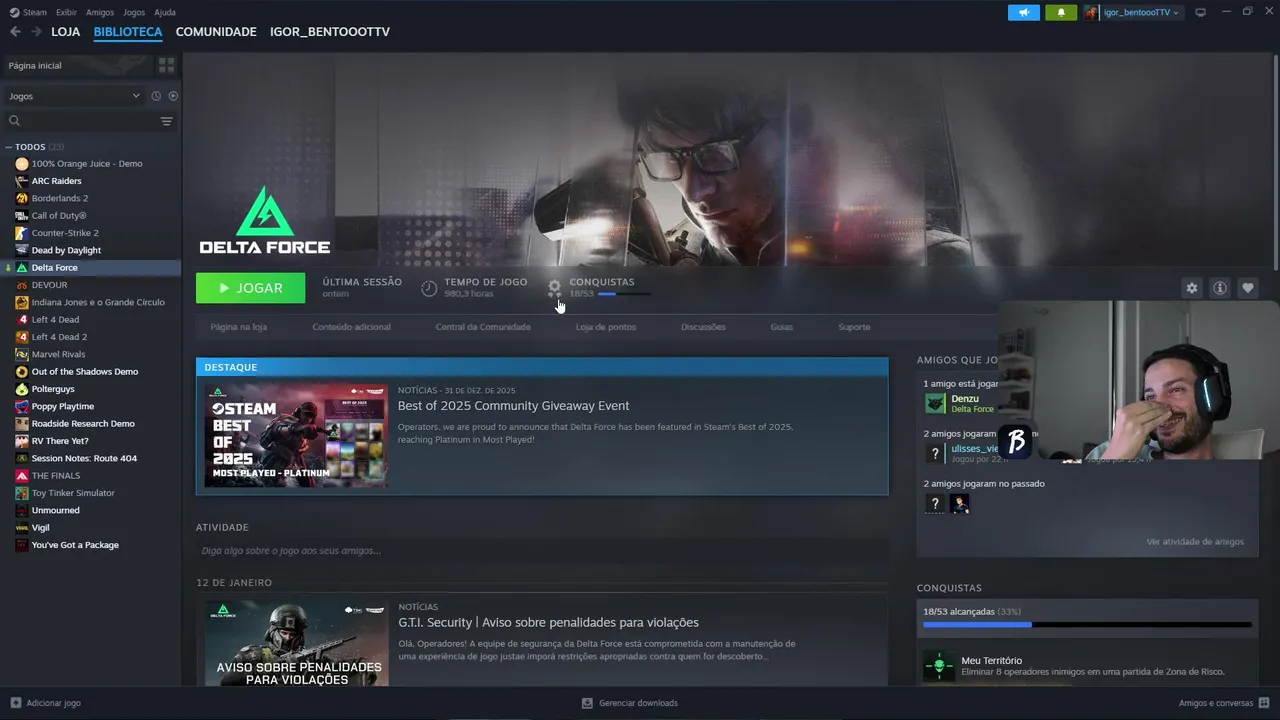1280x720 pixels.
Task: Click THE FINALS game icon
Action: (22, 475)
